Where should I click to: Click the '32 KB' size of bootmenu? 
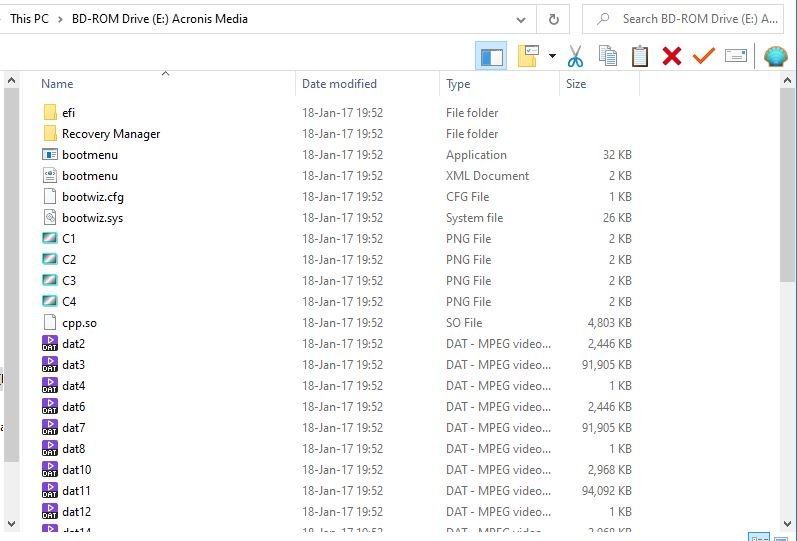click(x=617, y=155)
